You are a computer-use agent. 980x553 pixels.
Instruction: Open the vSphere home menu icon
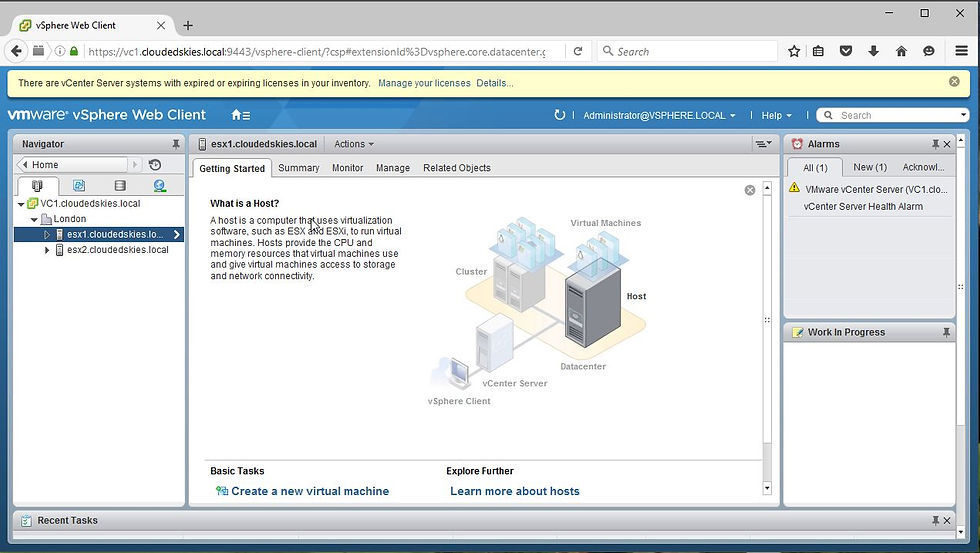click(x=241, y=115)
